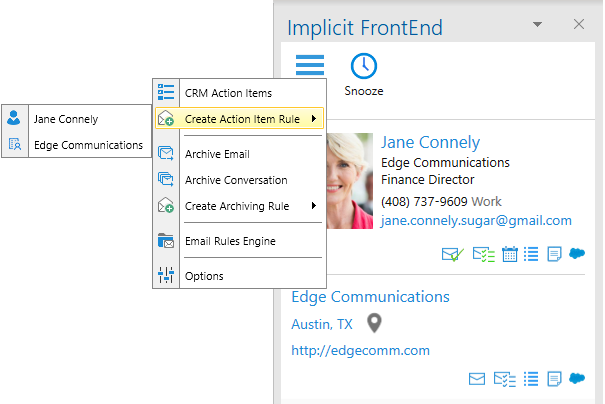
Task: Expand the Create Archiving Rule submenu
Action: [240, 206]
